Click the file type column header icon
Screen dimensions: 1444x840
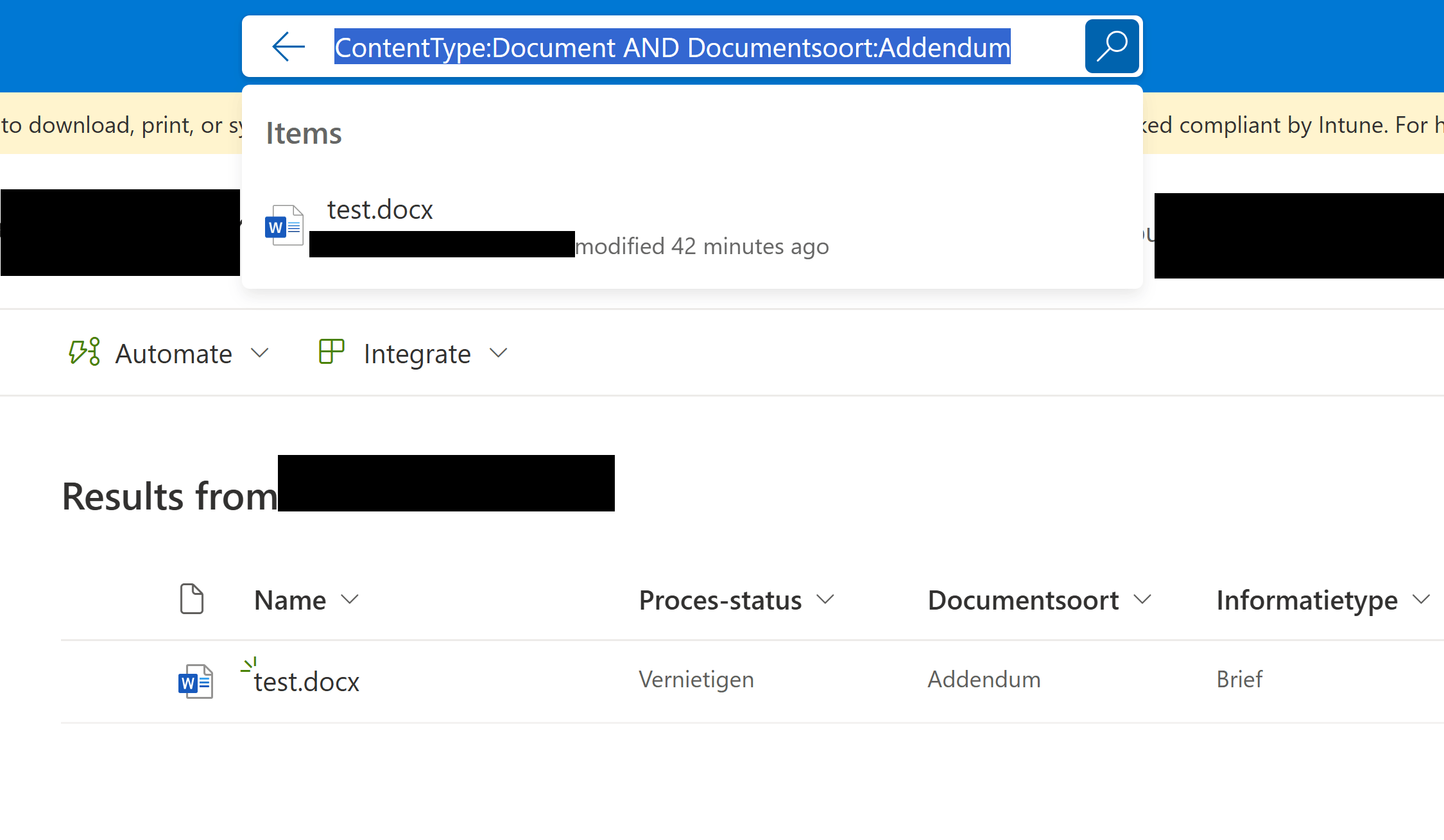coord(191,599)
